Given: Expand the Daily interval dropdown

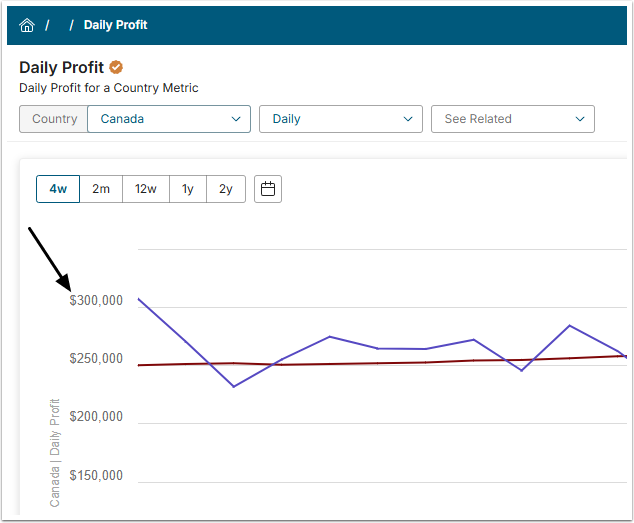Looking at the screenshot, I should point(340,119).
